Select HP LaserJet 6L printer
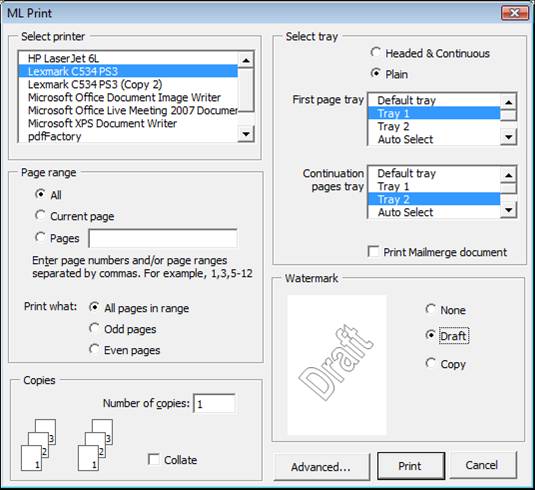The width and height of the screenshot is (535, 490). [x=128, y=58]
